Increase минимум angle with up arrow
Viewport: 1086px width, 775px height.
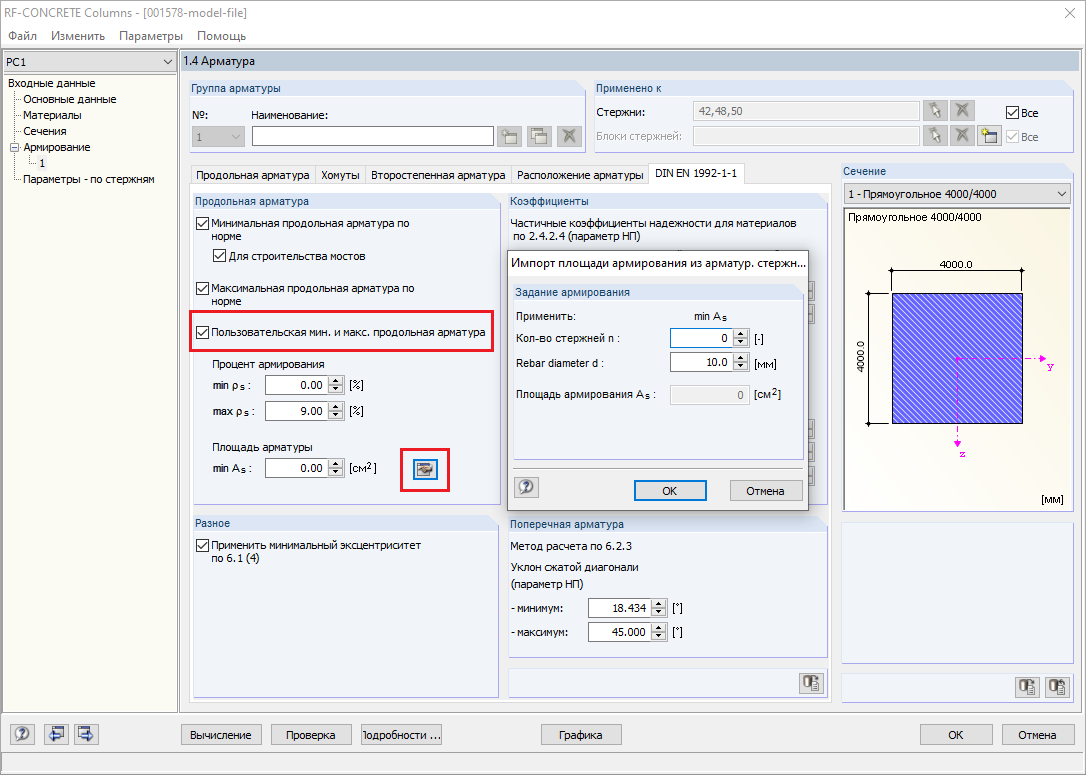(659, 604)
